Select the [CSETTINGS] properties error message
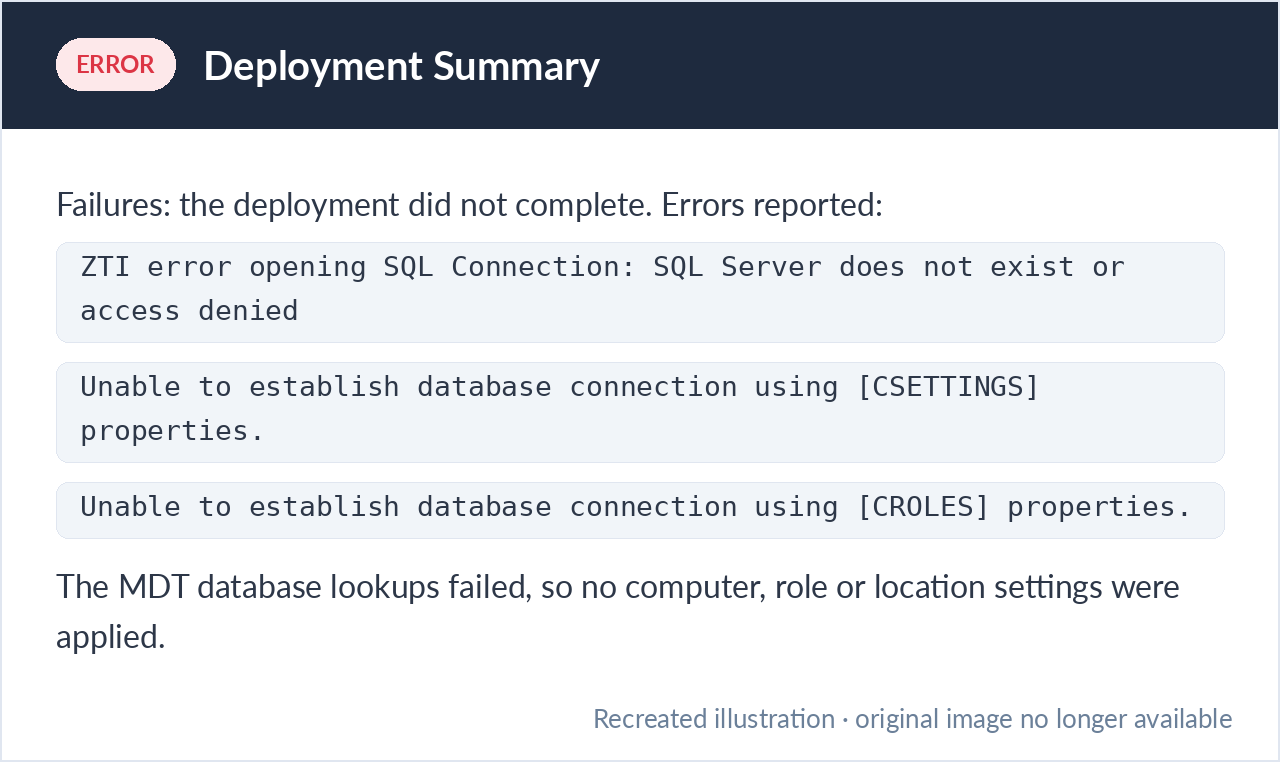 640,412
